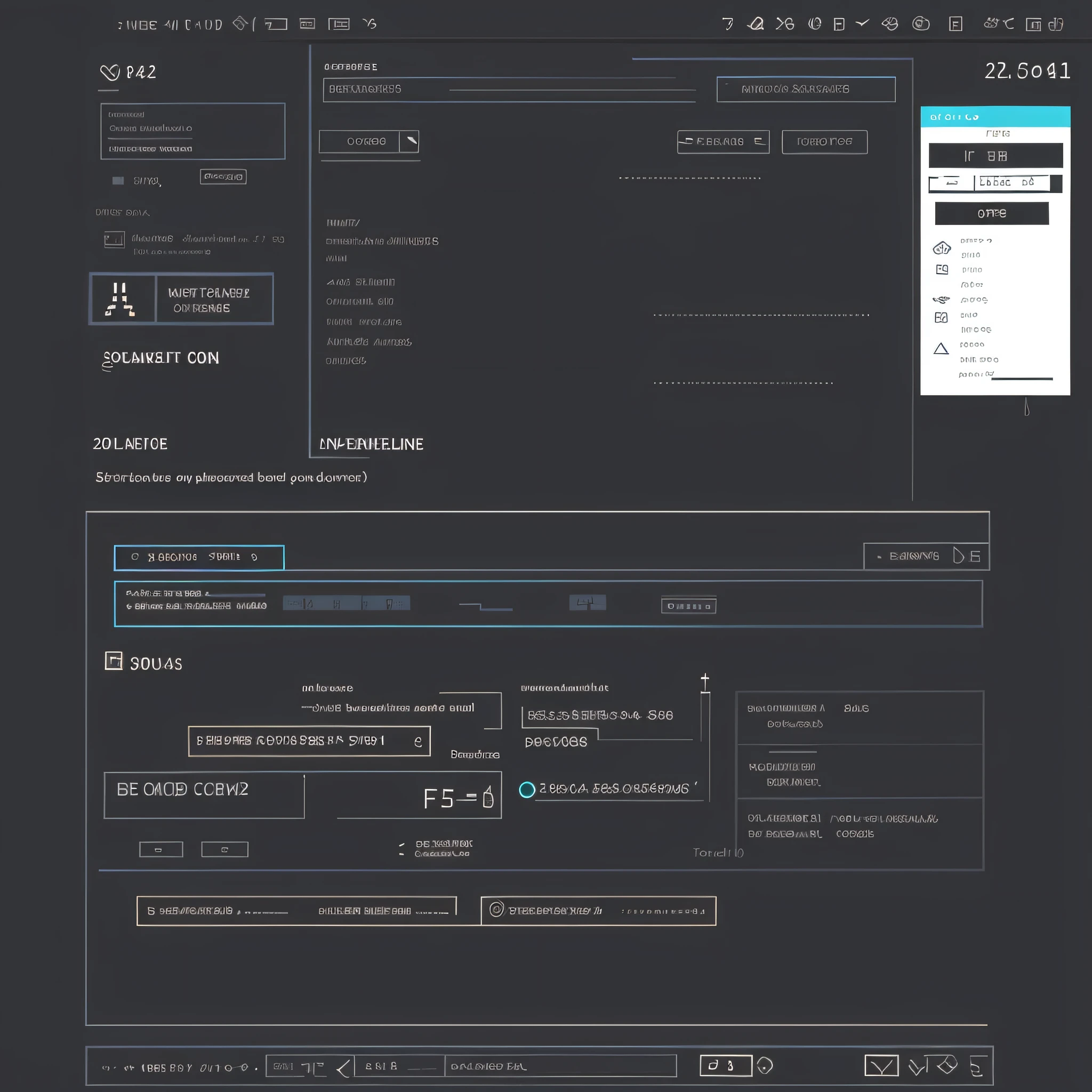Click the 'EBBAQS' button
Viewport: 1092px width, 1092px height.
pyautogui.click(x=723, y=142)
